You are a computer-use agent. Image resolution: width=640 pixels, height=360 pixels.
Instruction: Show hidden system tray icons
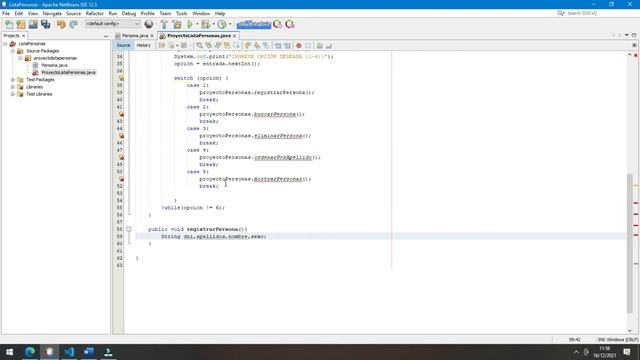click(x=576, y=352)
